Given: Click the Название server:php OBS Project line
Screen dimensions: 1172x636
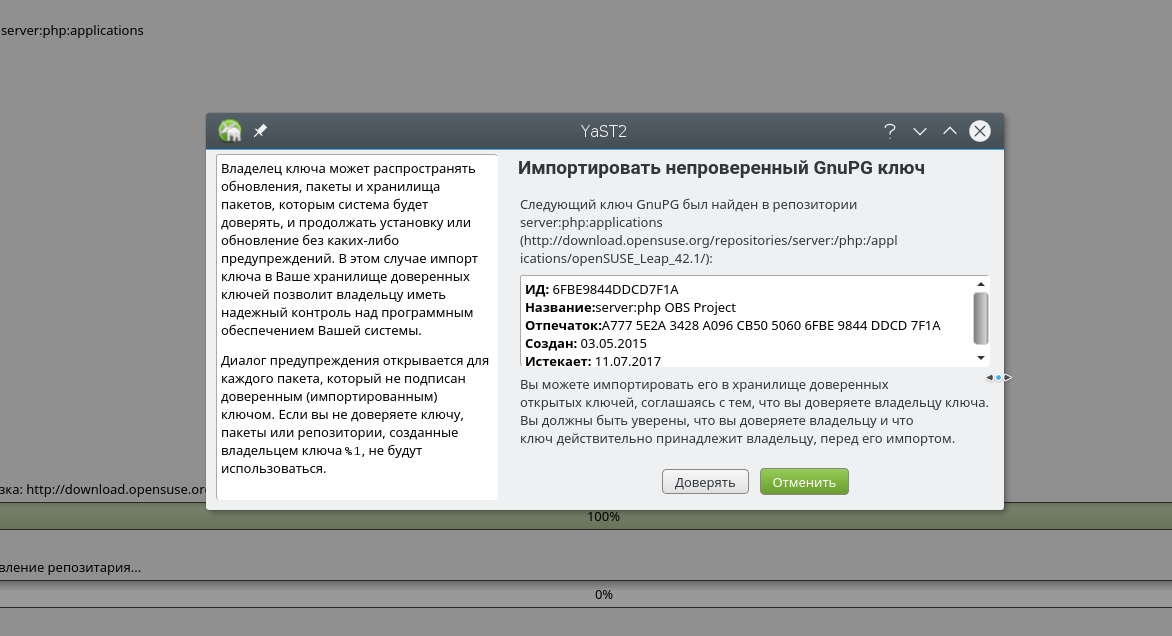Looking at the screenshot, I should coord(630,307).
